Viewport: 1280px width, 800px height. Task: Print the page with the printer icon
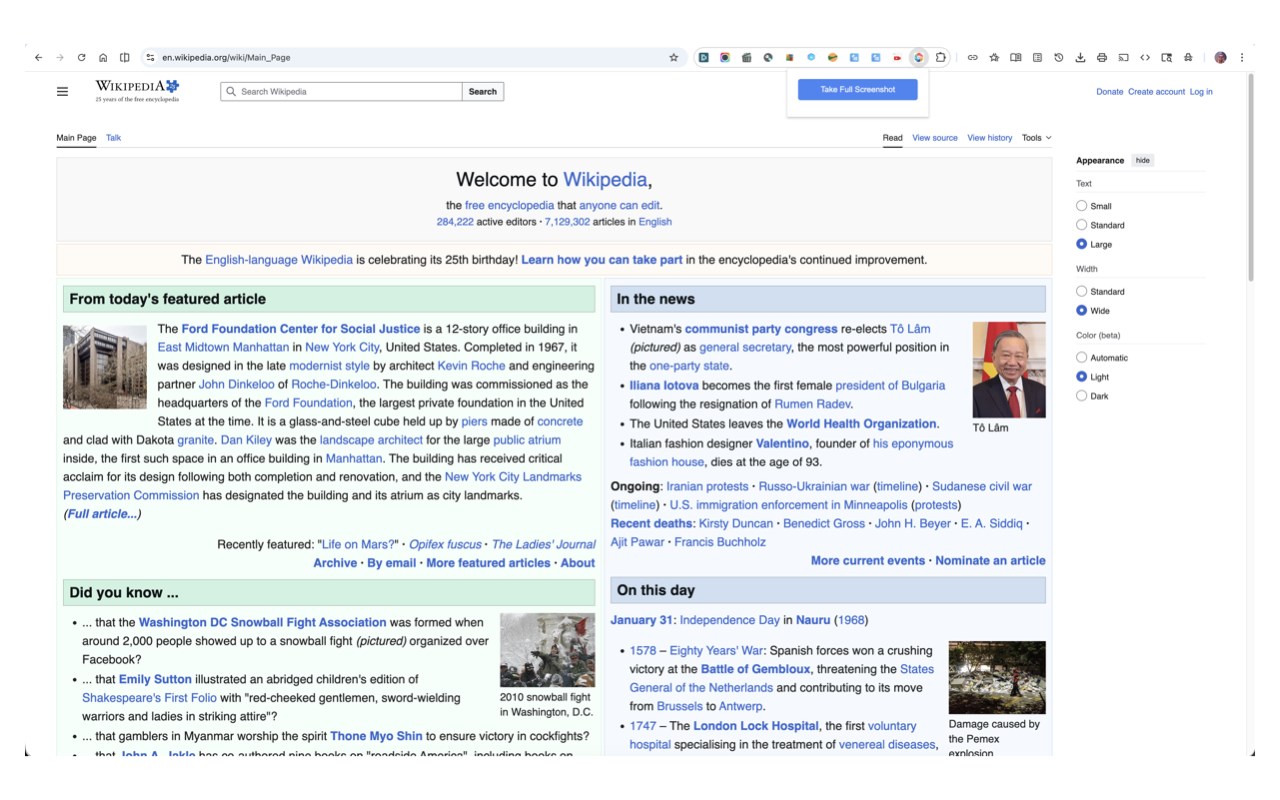click(1102, 58)
